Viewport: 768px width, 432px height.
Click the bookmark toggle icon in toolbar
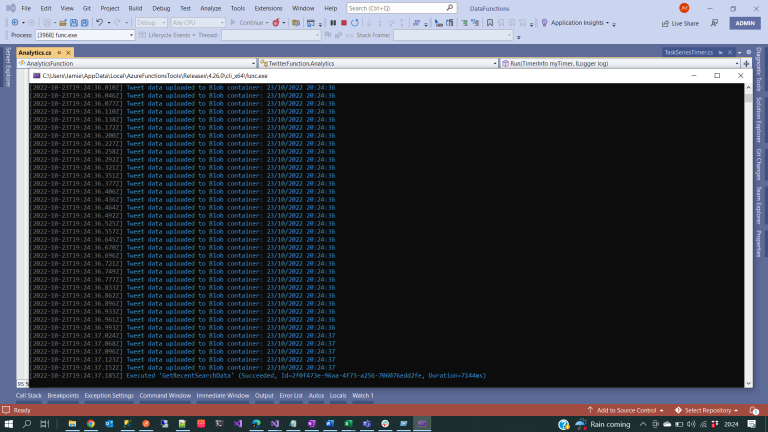pyautogui.click(x=490, y=23)
